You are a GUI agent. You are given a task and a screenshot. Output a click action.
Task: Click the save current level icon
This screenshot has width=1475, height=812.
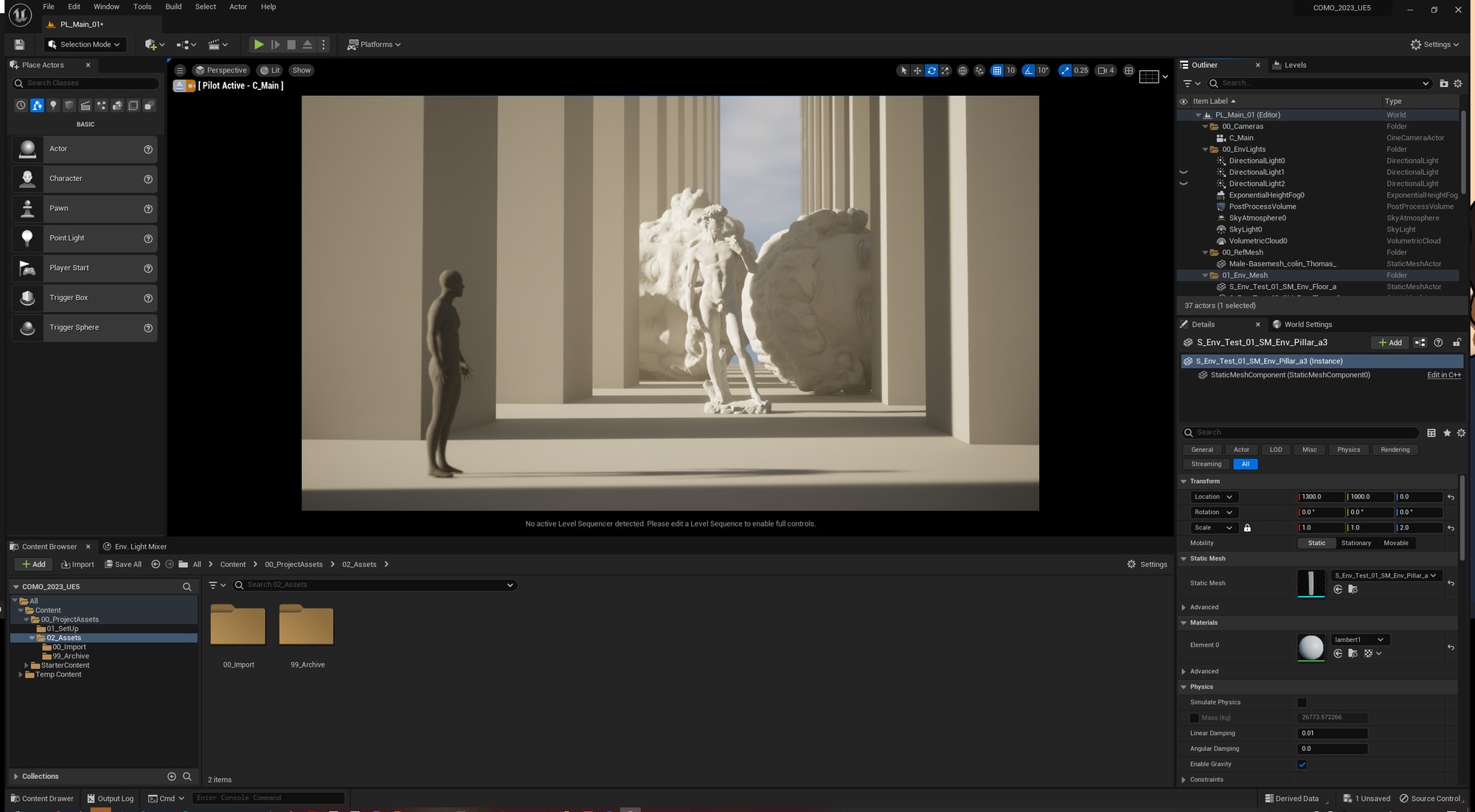tap(19, 44)
